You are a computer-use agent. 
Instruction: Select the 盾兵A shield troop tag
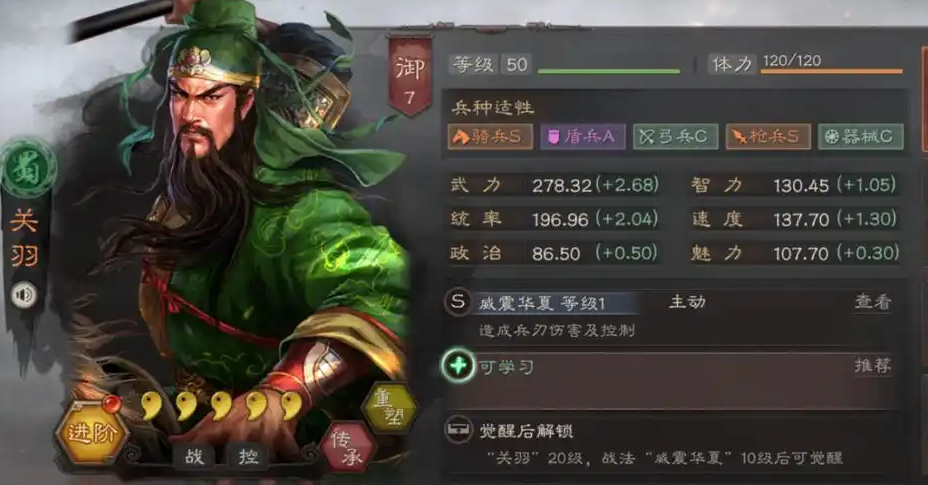coord(582,137)
